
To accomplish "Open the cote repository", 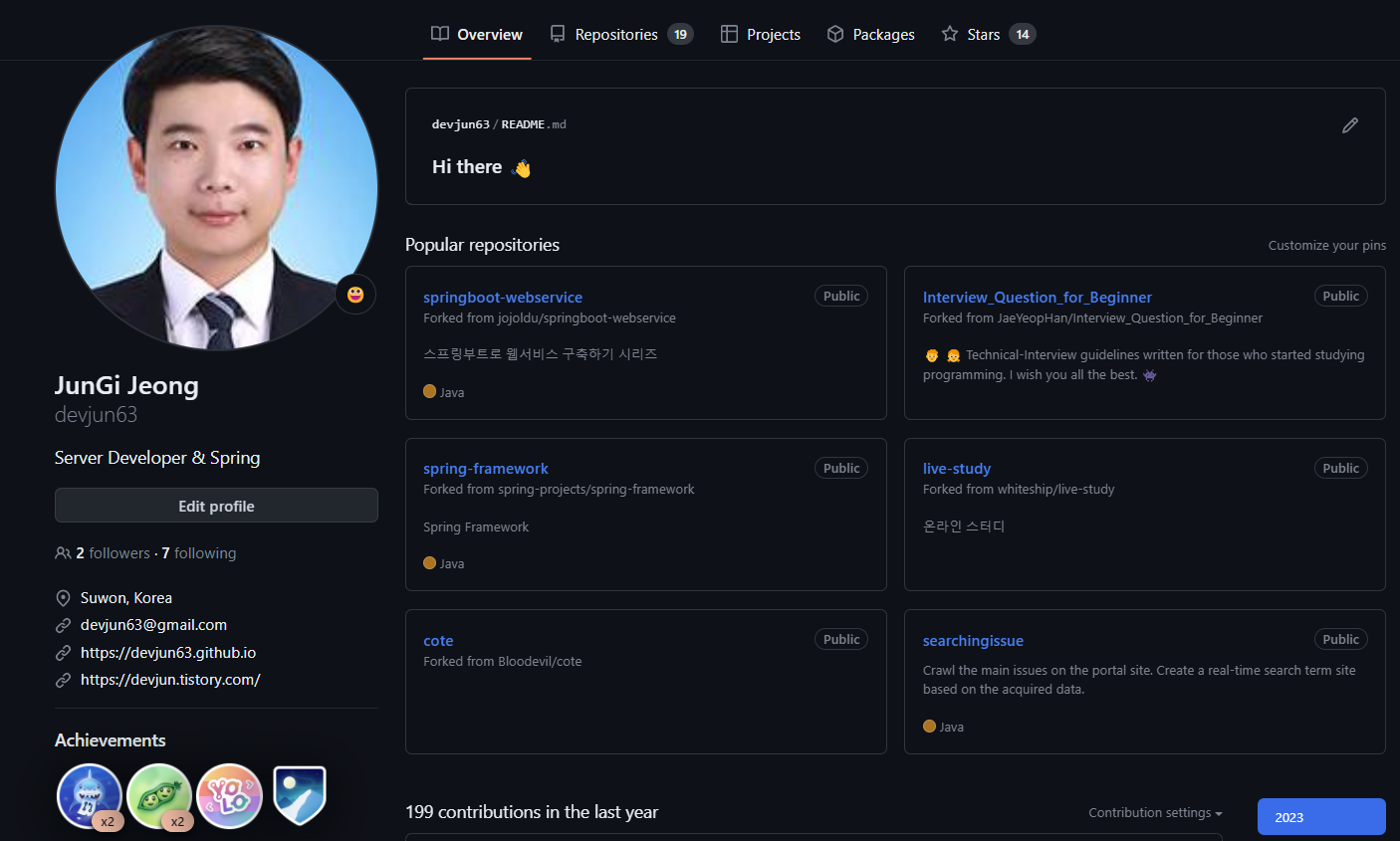I will tap(438, 640).
